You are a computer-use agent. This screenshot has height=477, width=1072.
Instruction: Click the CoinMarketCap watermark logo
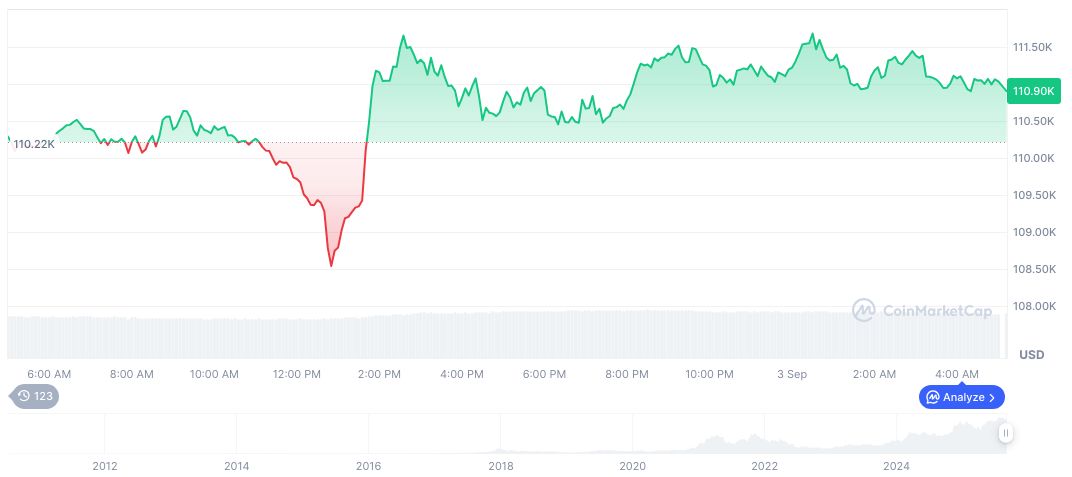tap(863, 311)
